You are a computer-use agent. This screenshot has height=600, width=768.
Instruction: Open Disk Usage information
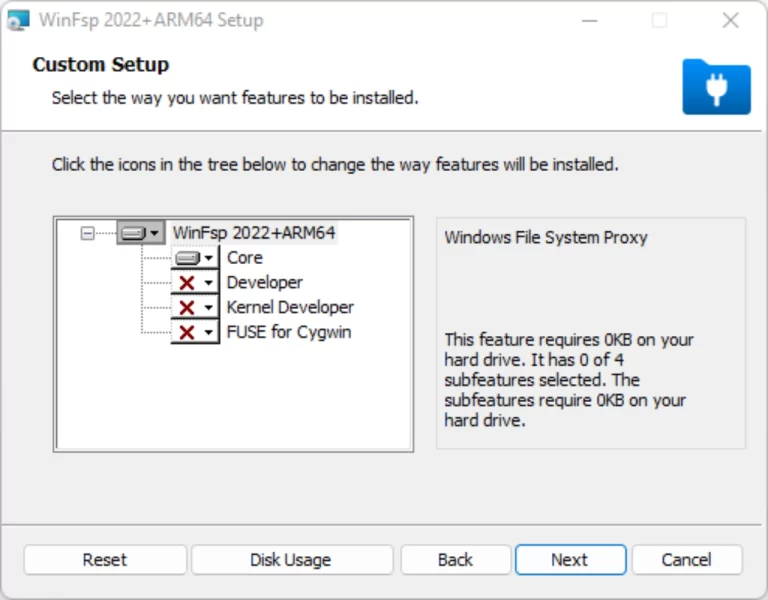292,559
